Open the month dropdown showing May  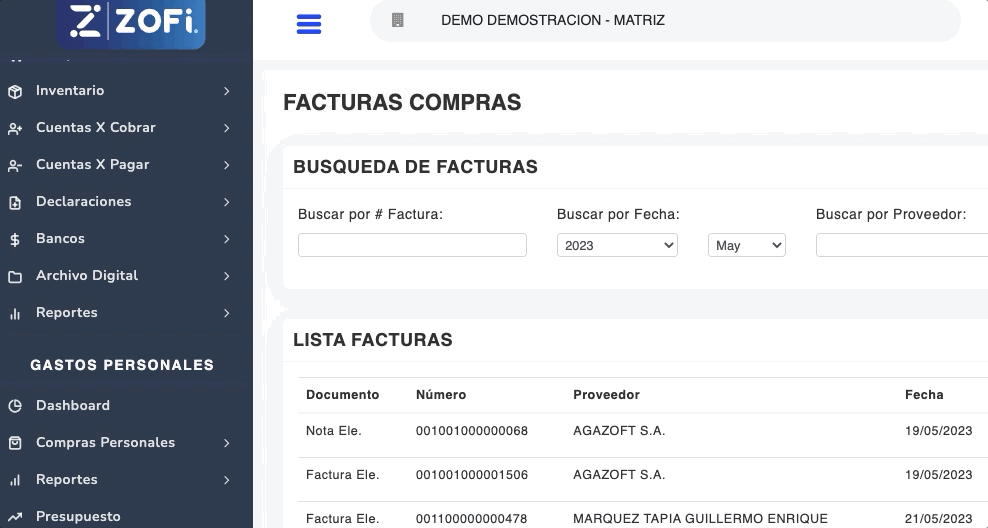[x=746, y=245]
